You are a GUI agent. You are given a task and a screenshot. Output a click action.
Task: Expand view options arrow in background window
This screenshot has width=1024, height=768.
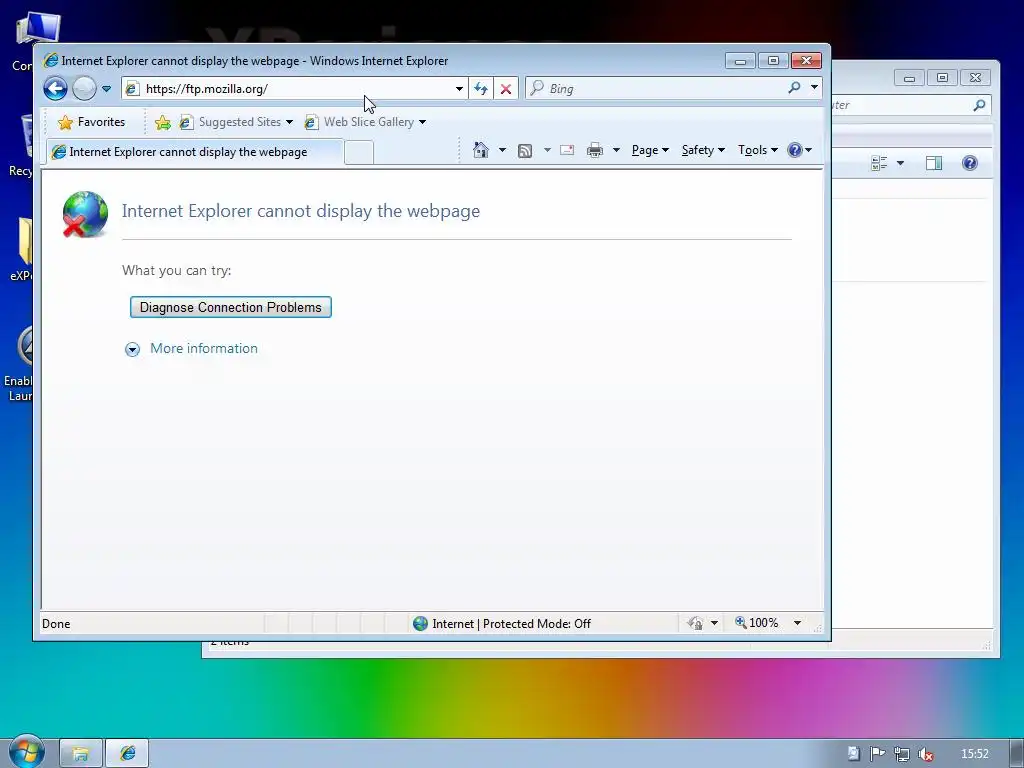point(901,163)
